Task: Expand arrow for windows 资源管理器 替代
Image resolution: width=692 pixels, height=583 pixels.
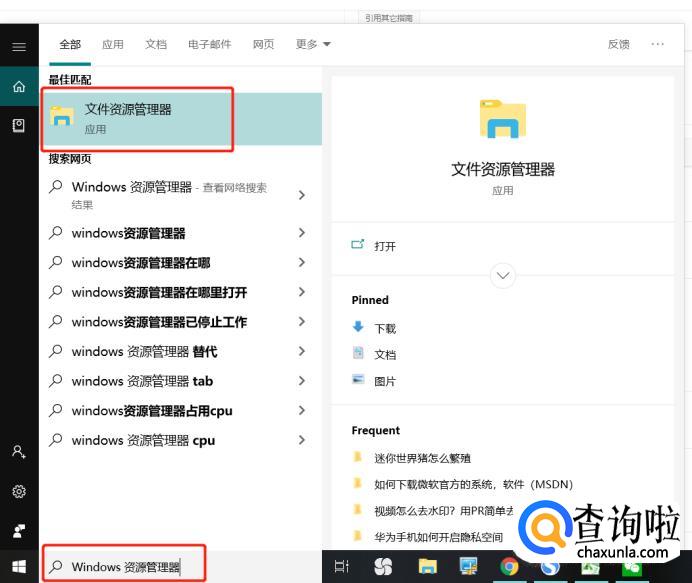Action: (302, 351)
